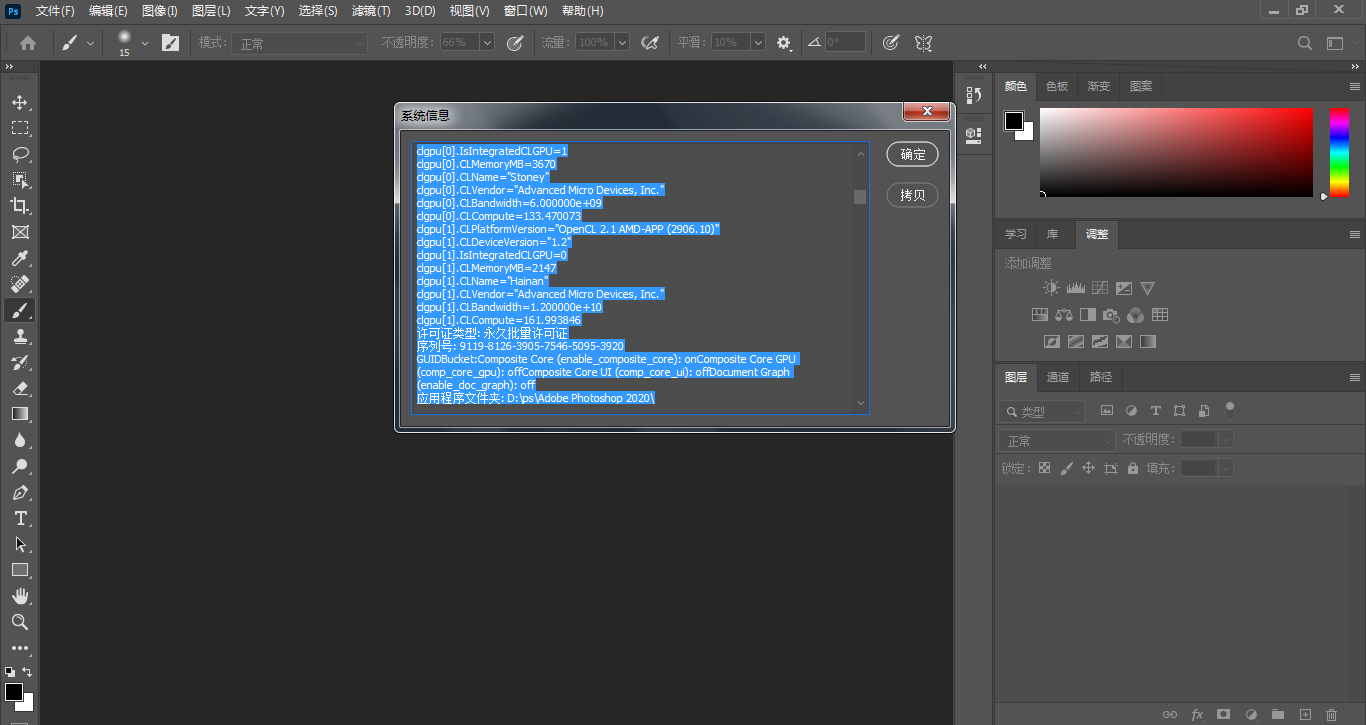
Task: Toggle filter for pixel layers icon
Action: [x=1107, y=411]
